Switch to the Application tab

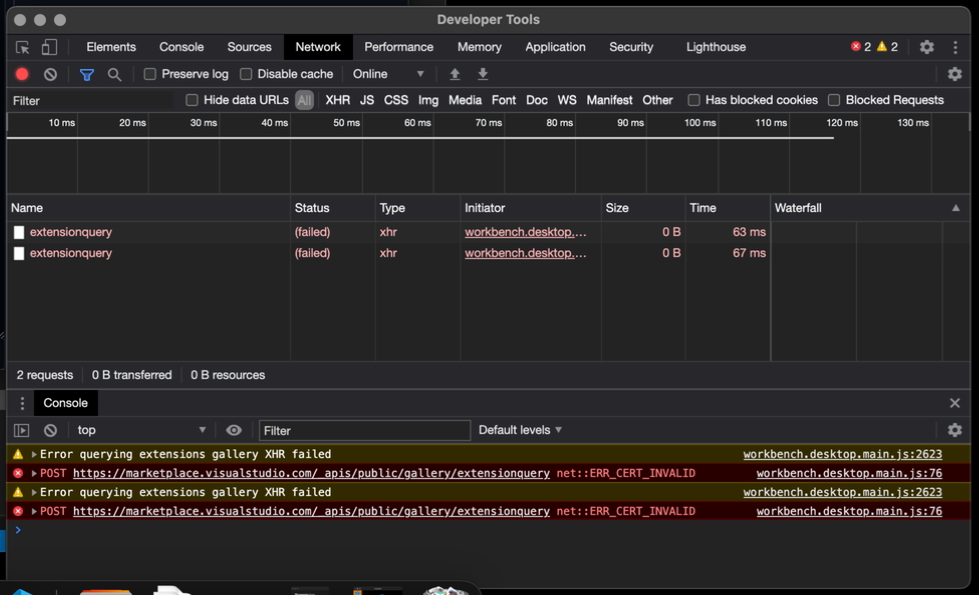(555, 47)
